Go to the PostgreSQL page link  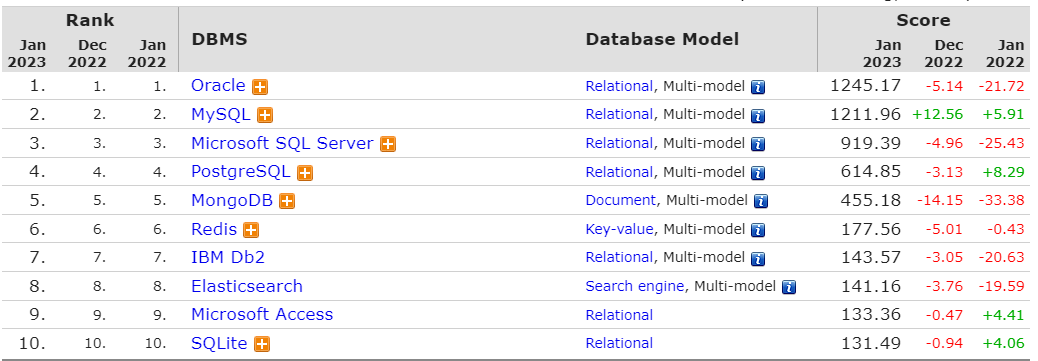coord(241,172)
